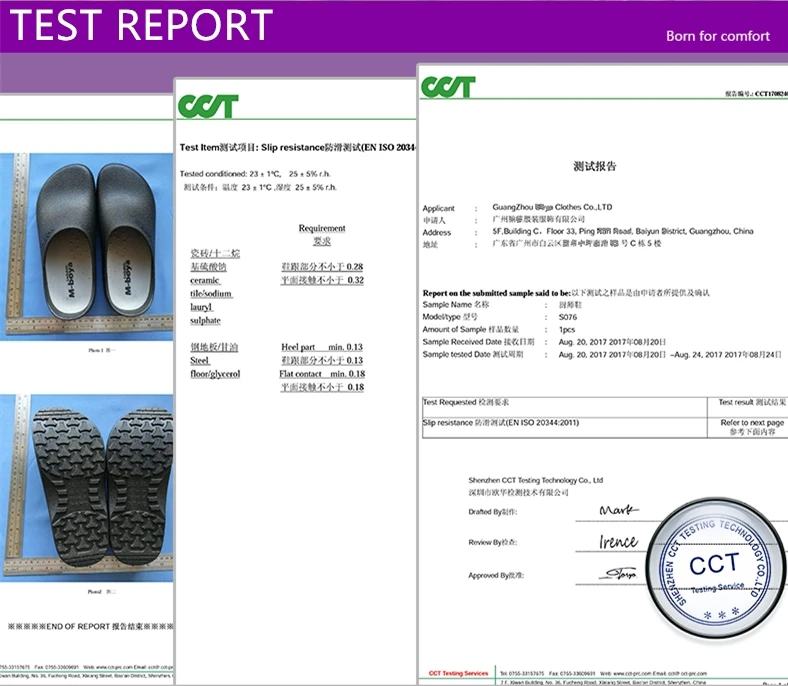788x686 pixels.
Task: Click the "Flat contact min. 0.18" requirement
Action: 322,374
